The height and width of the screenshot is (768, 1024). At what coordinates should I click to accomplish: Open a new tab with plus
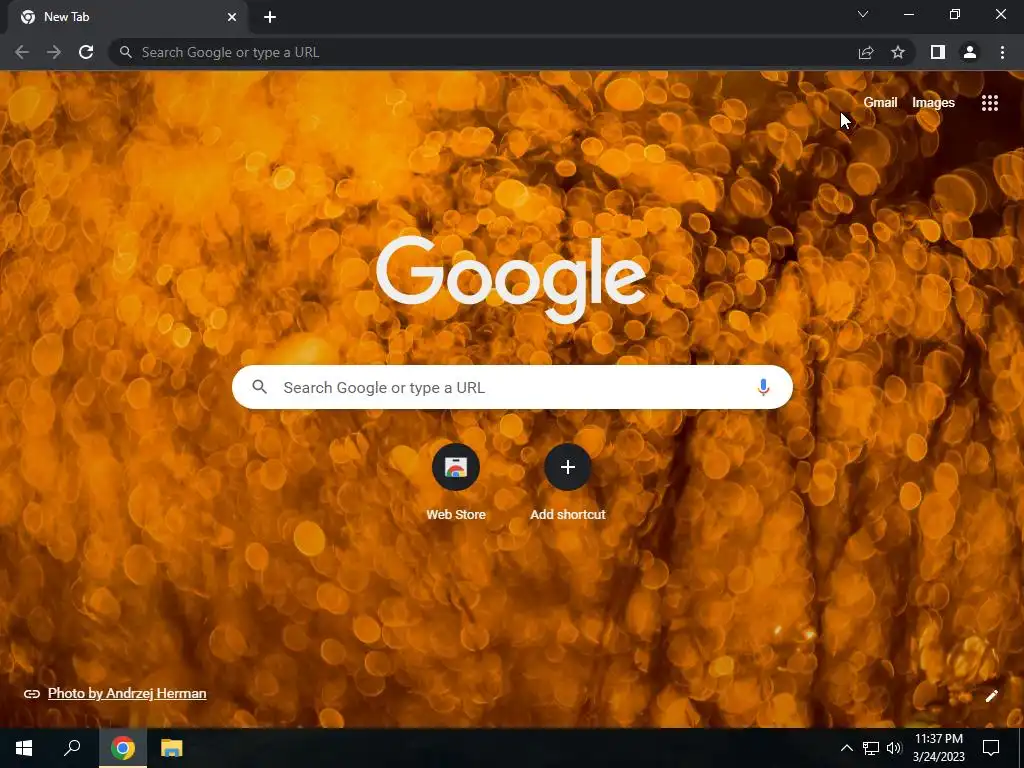click(270, 17)
